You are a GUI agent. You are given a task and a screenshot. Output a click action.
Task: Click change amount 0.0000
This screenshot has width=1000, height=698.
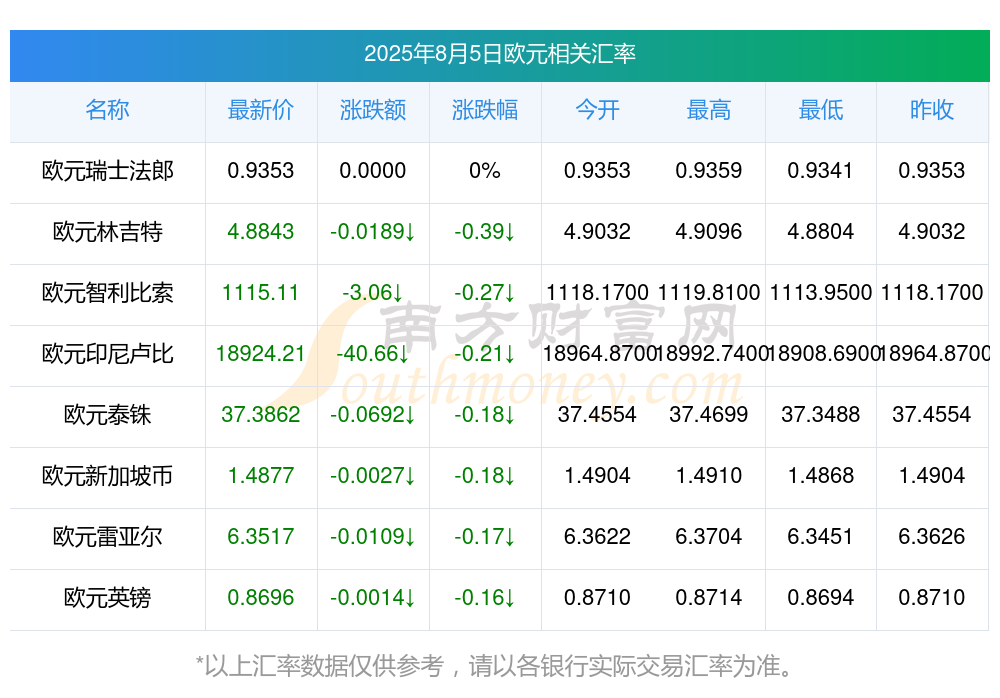372,171
